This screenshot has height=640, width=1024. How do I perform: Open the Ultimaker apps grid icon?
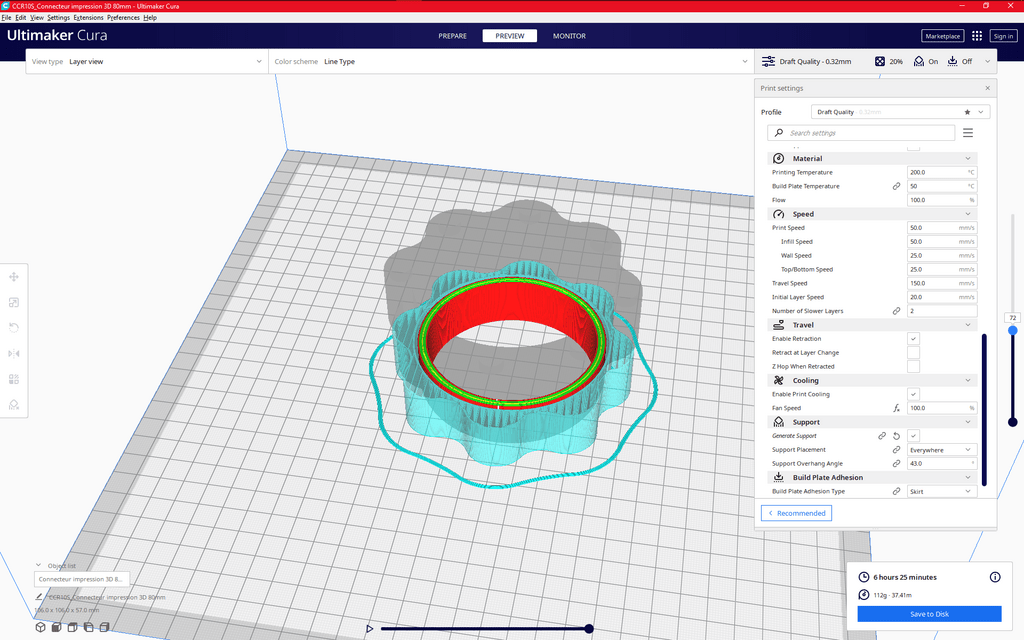pyautogui.click(x=977, y=36)
